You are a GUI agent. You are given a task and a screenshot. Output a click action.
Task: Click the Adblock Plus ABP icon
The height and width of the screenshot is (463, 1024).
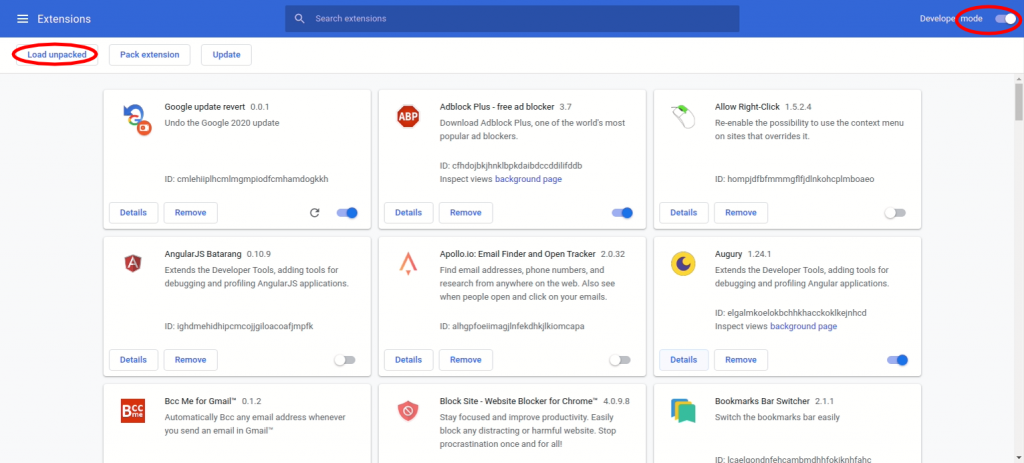[408, 117]
